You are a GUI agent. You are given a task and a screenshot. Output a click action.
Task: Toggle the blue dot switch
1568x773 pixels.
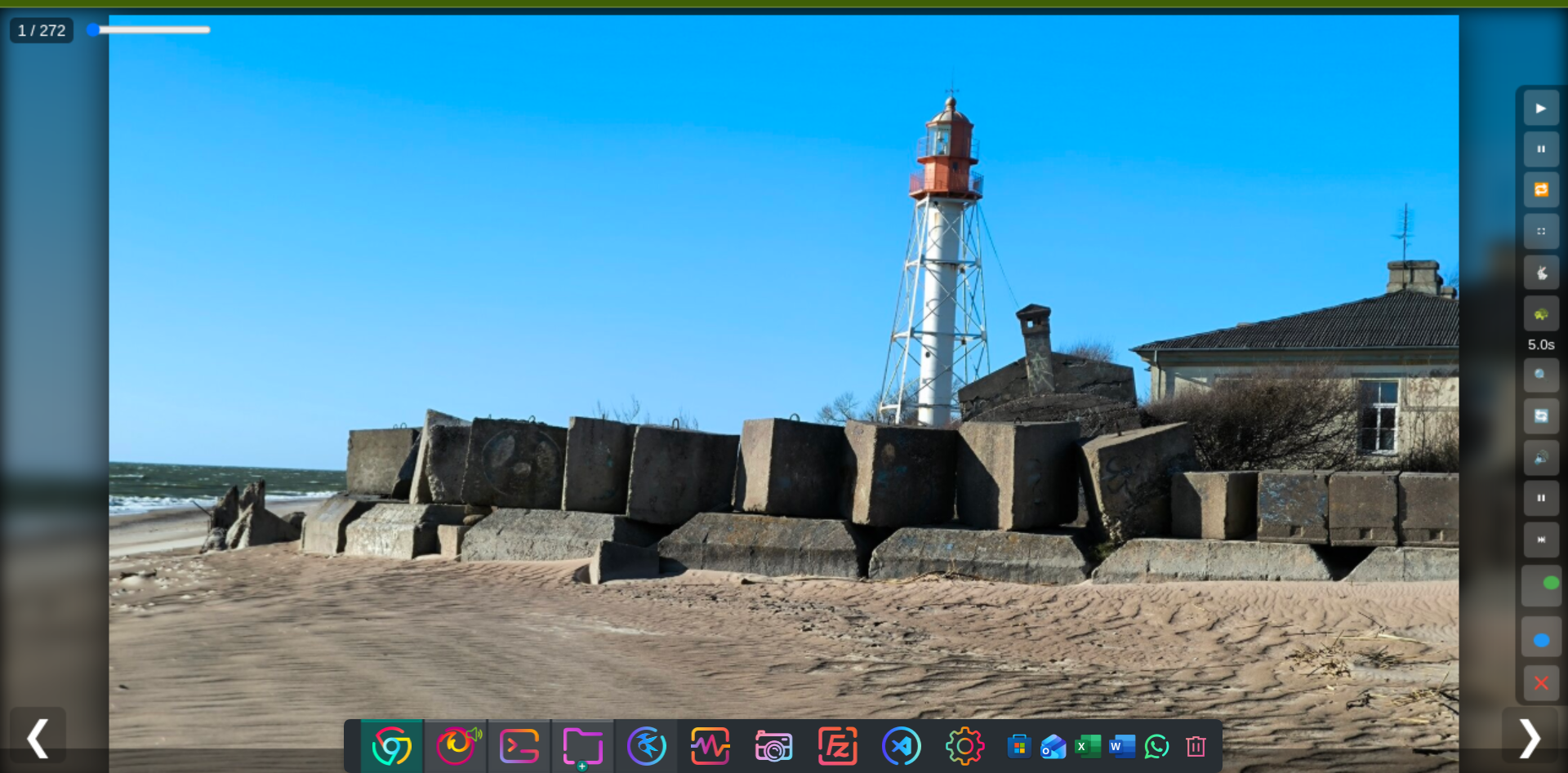tap(1542, 639)
